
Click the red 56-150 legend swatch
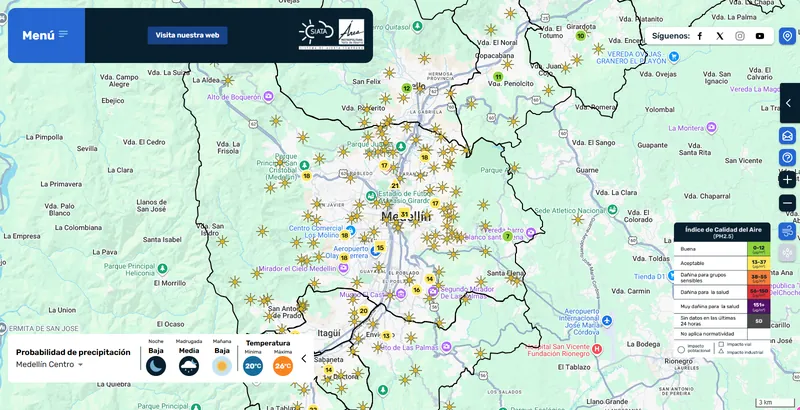tap(758, 292)
